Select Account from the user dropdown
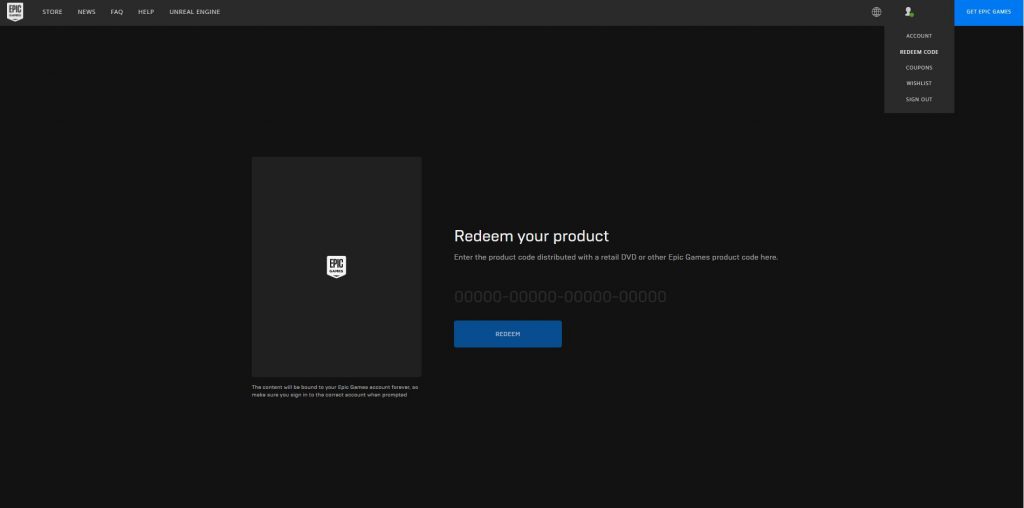 click(x=918, y=36)
